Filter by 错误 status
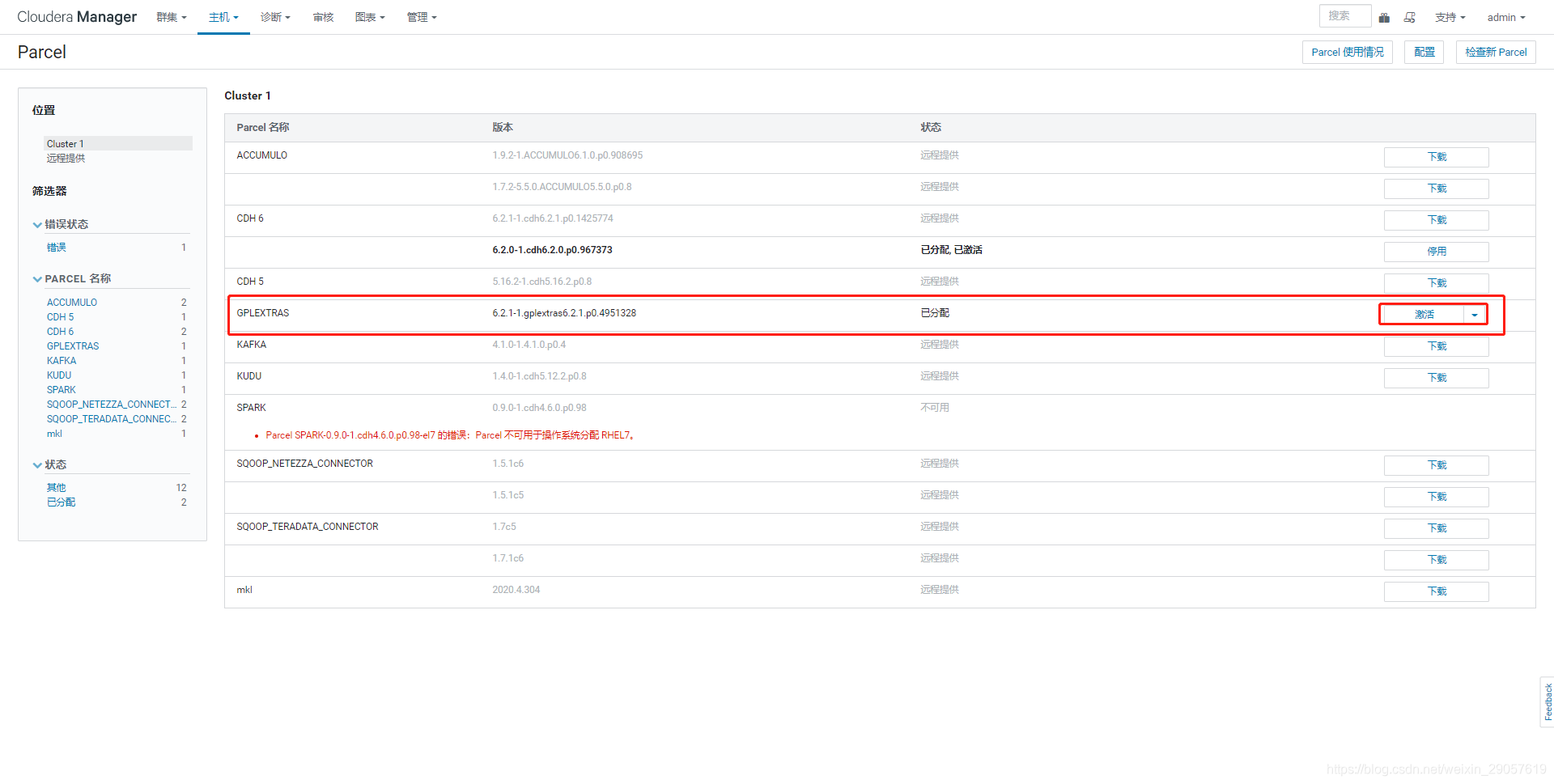The width and height of the screenshot is (1554, 784). click(x=57, y=248)
